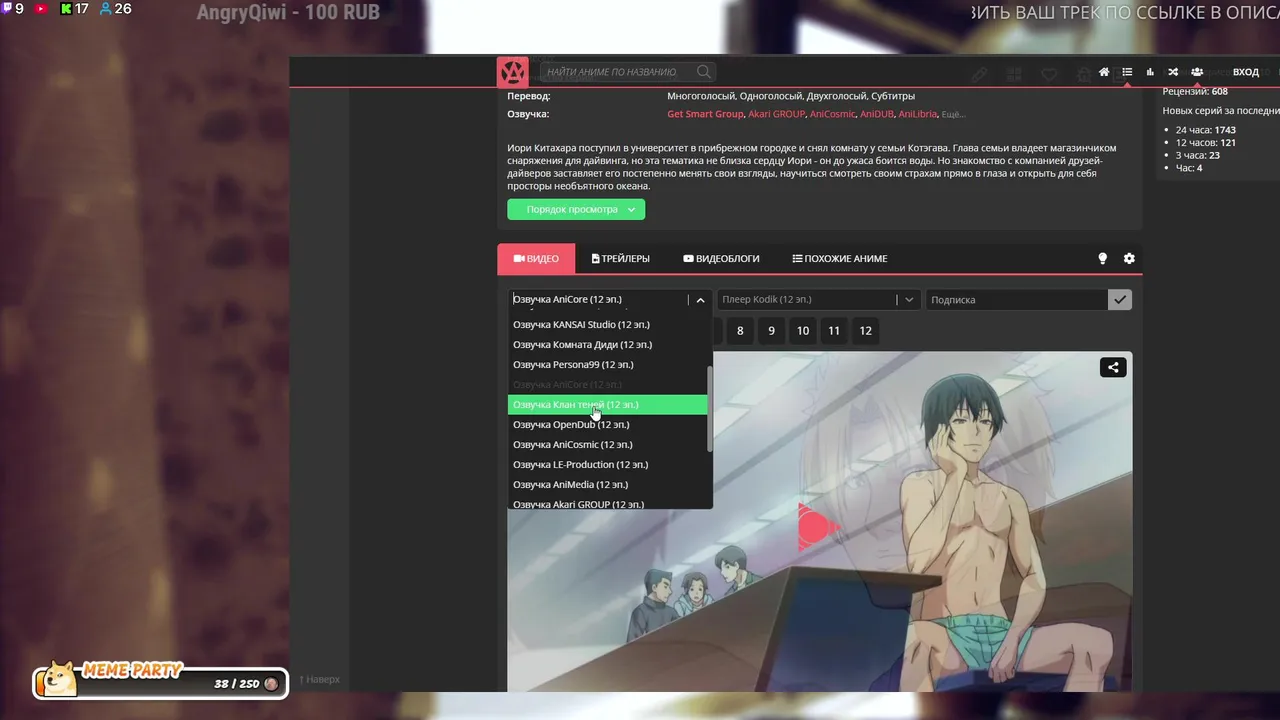Toggle the light bulb dimmer icon
This screenshot has height=720, width=1280.
pos(1103,258)
